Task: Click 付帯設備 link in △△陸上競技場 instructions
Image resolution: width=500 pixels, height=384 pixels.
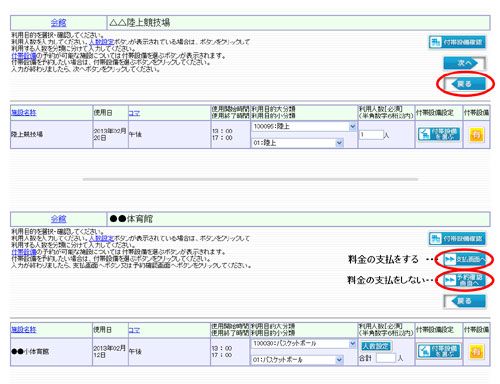Action: [24, 56]
